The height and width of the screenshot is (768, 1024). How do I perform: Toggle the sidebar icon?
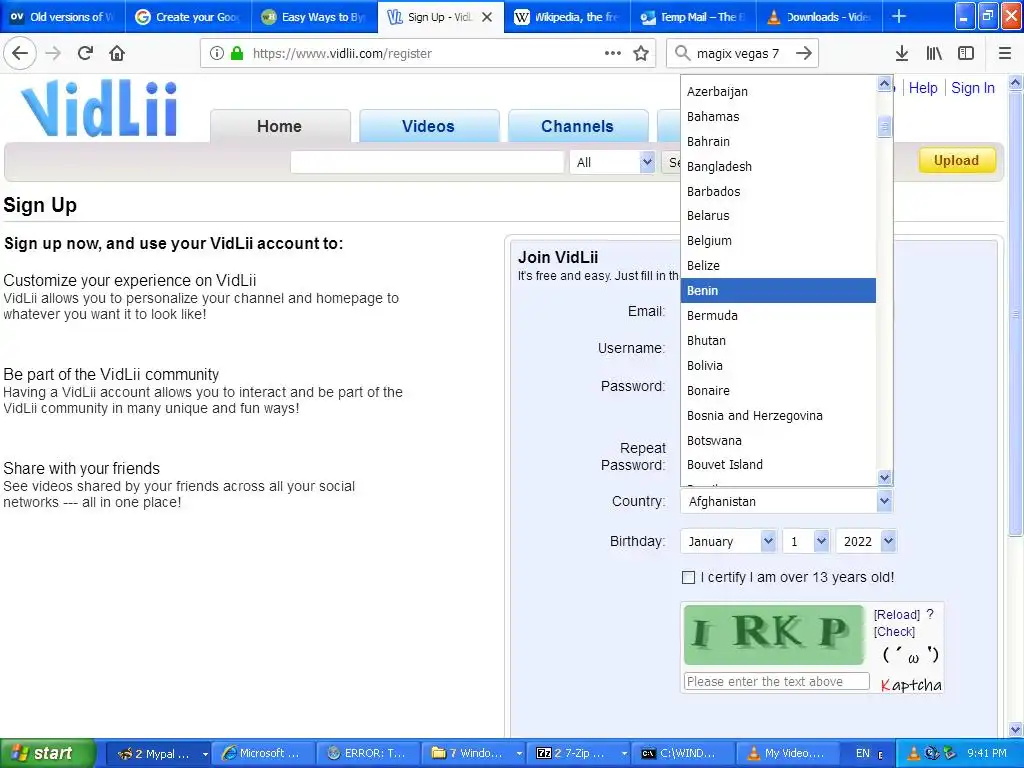(966, 53)
